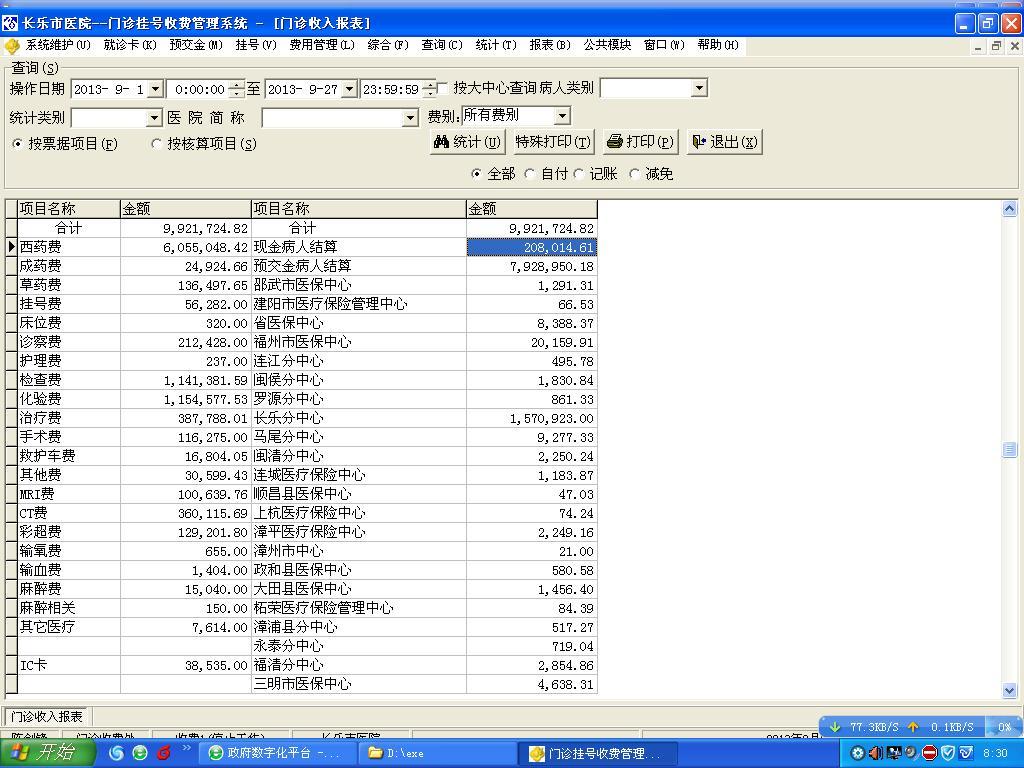Open the 预交金 menu
Screen dimensions: 1024x768
click(196, 45)
